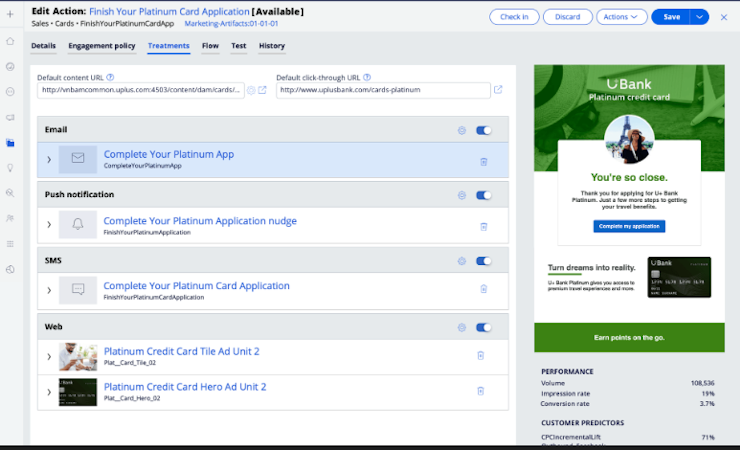Open the grid list icon in sidebar
Image resolution: width=740 pixels, height=450 pixels.
[10, 244]
